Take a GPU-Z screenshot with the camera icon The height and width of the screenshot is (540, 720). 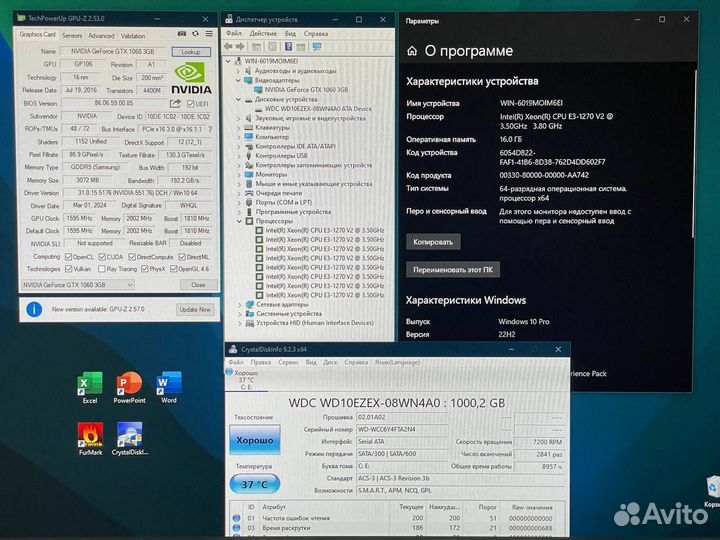point(182,34)
